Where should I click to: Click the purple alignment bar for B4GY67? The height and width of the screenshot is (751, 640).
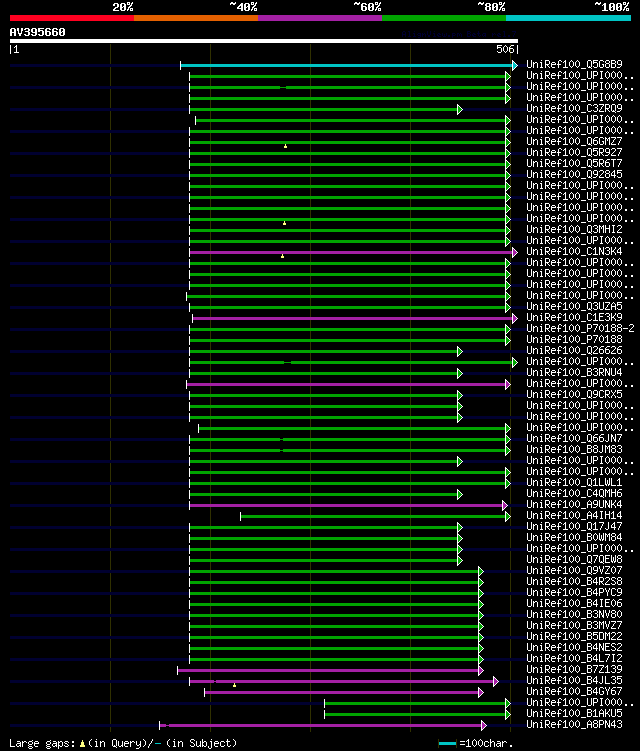(344, 693)
